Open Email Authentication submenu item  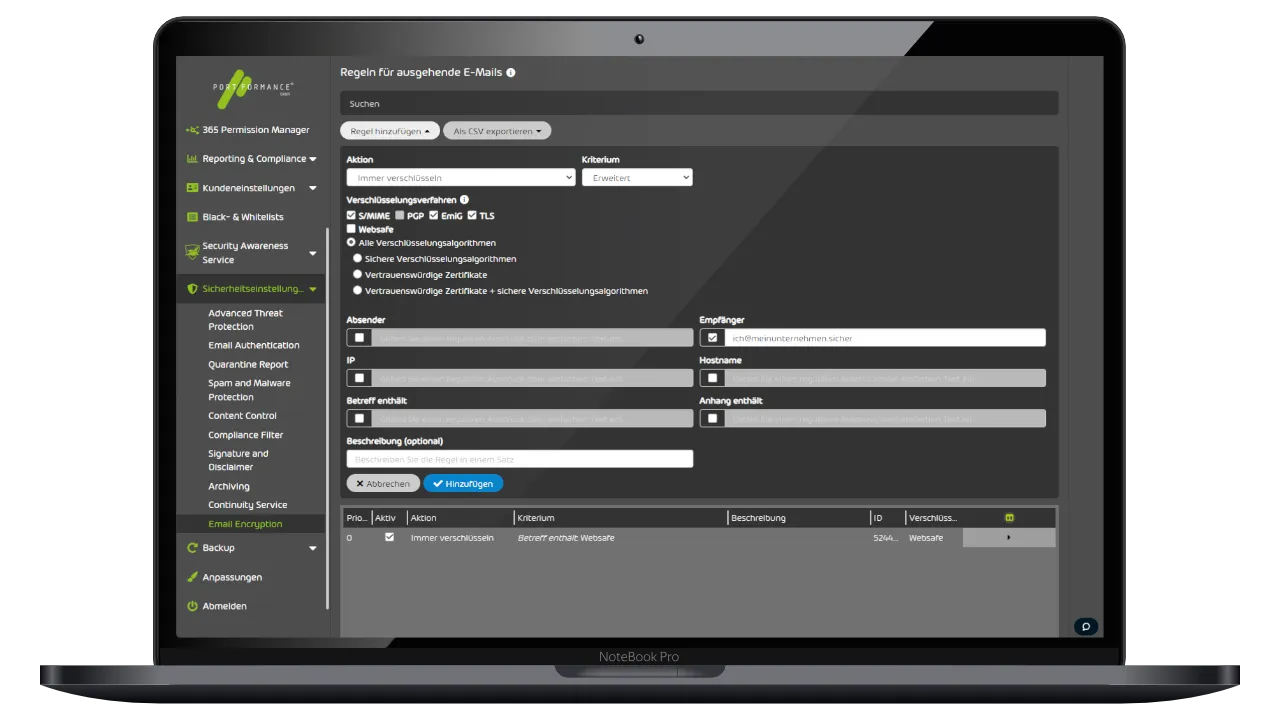[x=254, y=346]
